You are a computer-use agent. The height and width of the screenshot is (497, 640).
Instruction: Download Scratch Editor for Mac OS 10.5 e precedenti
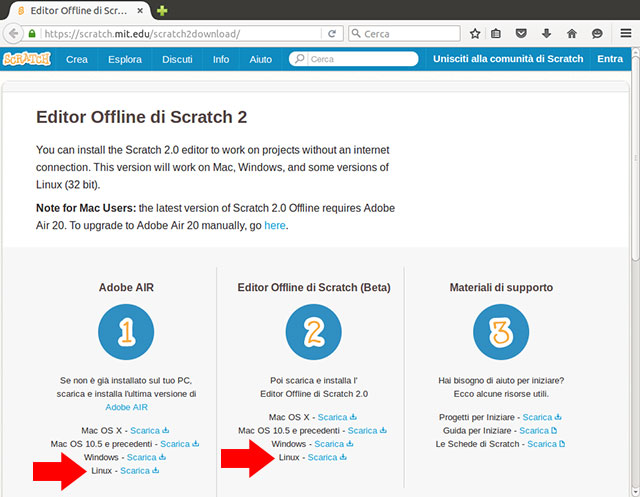click(x=367, y=430)
